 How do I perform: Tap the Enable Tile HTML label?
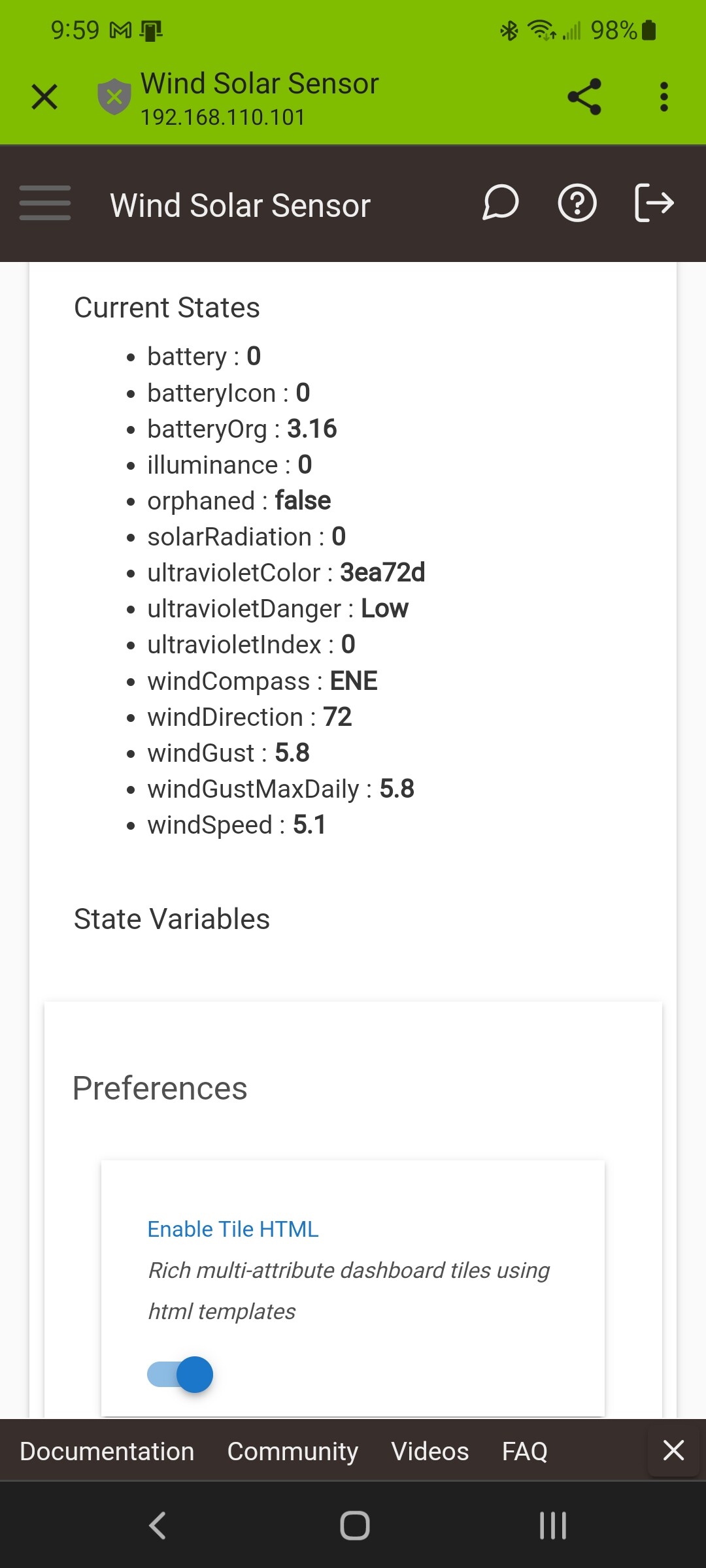click(x=233, y=1229)
